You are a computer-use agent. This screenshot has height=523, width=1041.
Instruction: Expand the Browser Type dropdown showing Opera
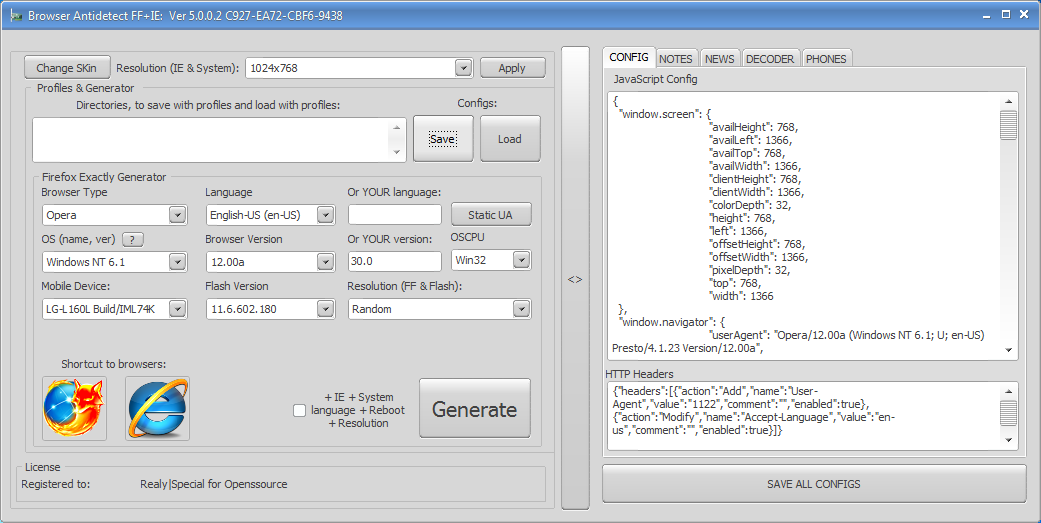[177, 215]
